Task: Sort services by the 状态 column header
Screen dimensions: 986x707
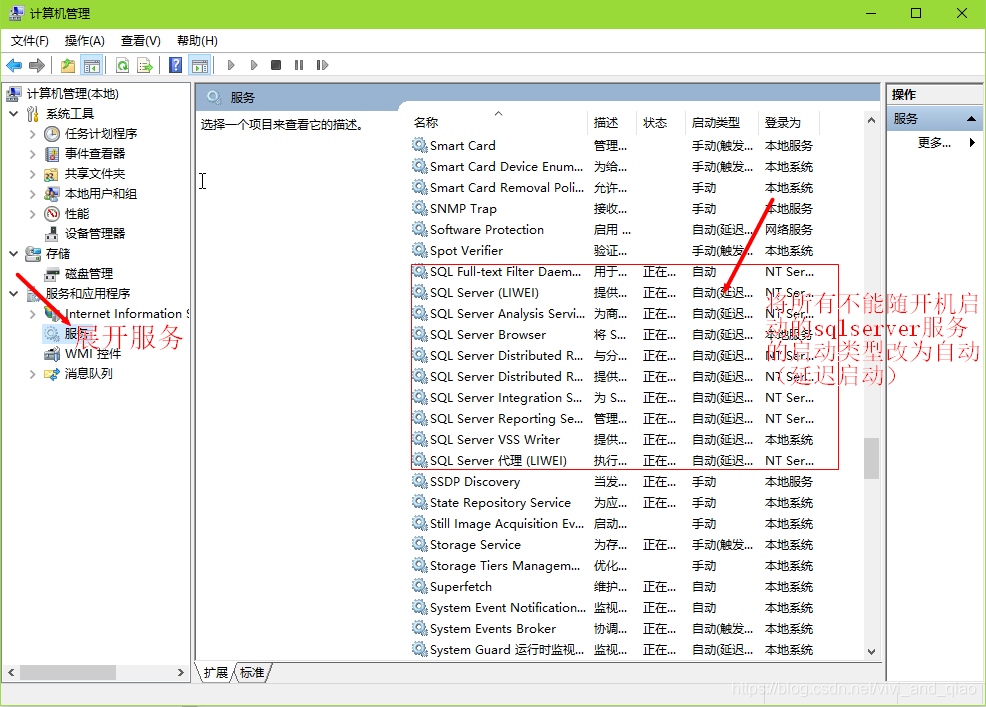Action: tap(656, 122)
